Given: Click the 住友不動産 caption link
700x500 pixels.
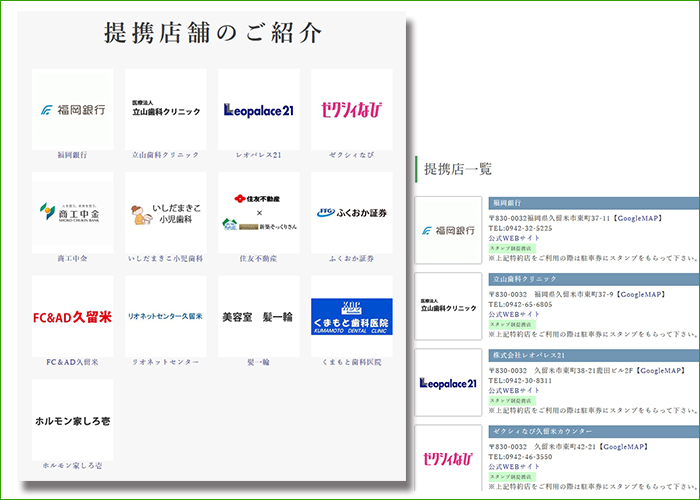Looking at the screenshot, I should (258, 258).
